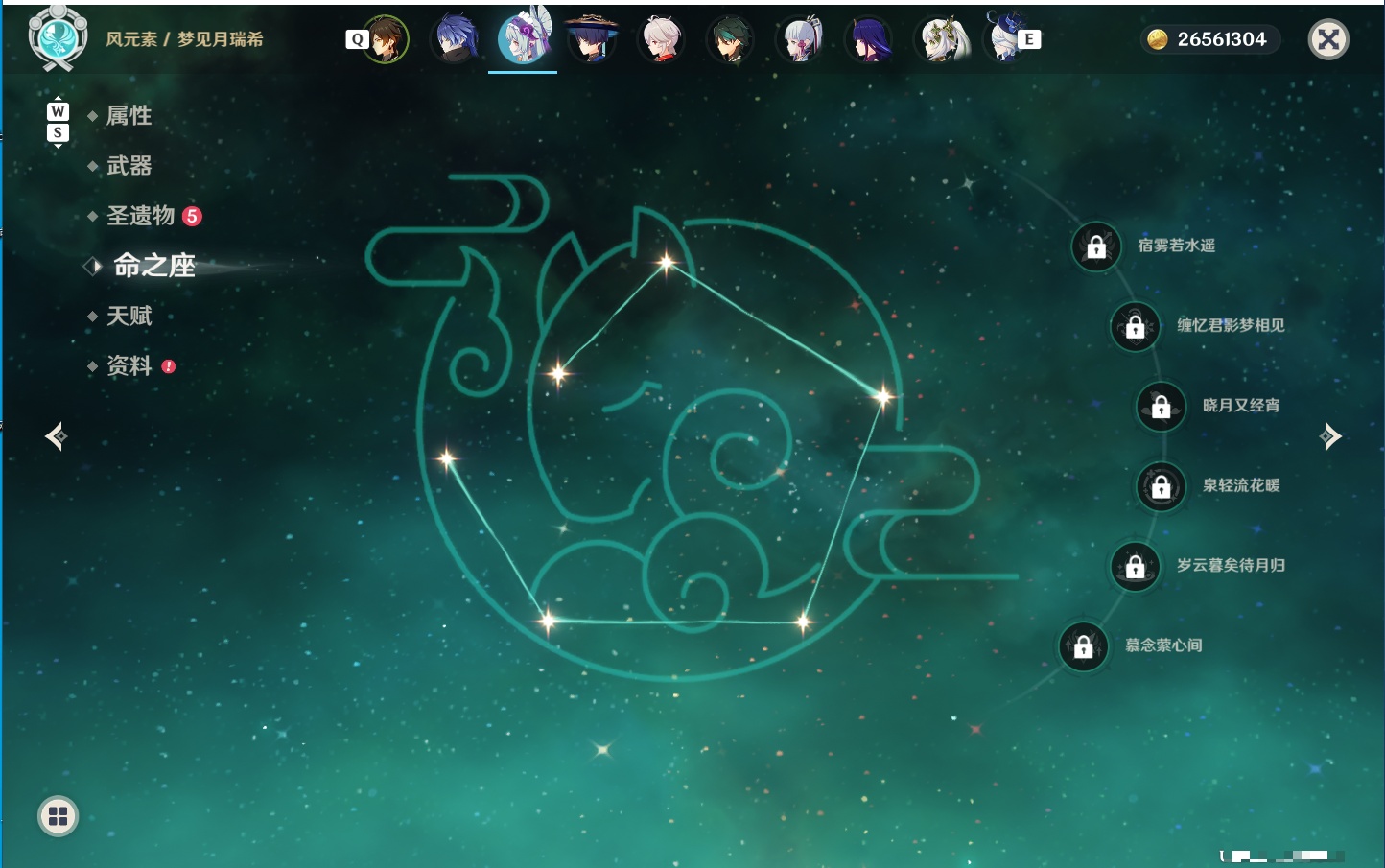Click the locked 缠忆君影梦相见 constellation node

click(x=1136, y=326)
